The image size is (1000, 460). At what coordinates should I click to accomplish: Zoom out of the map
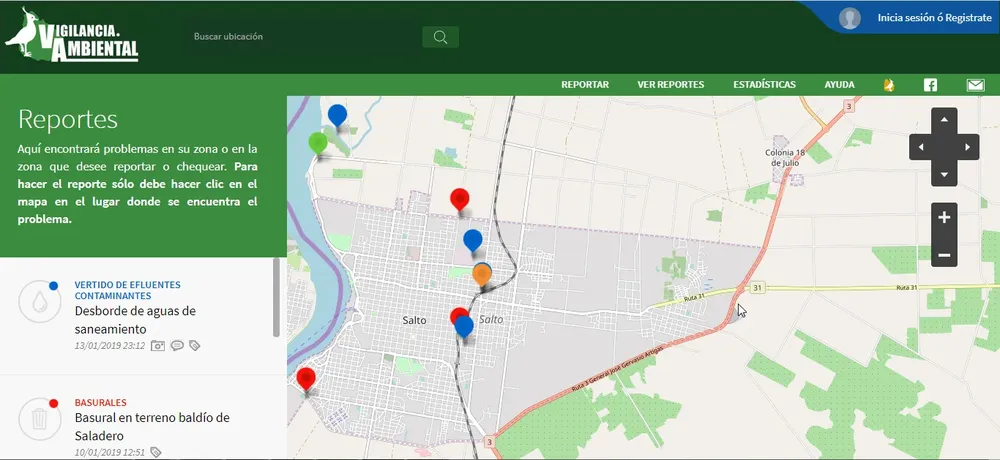(944, 255)
